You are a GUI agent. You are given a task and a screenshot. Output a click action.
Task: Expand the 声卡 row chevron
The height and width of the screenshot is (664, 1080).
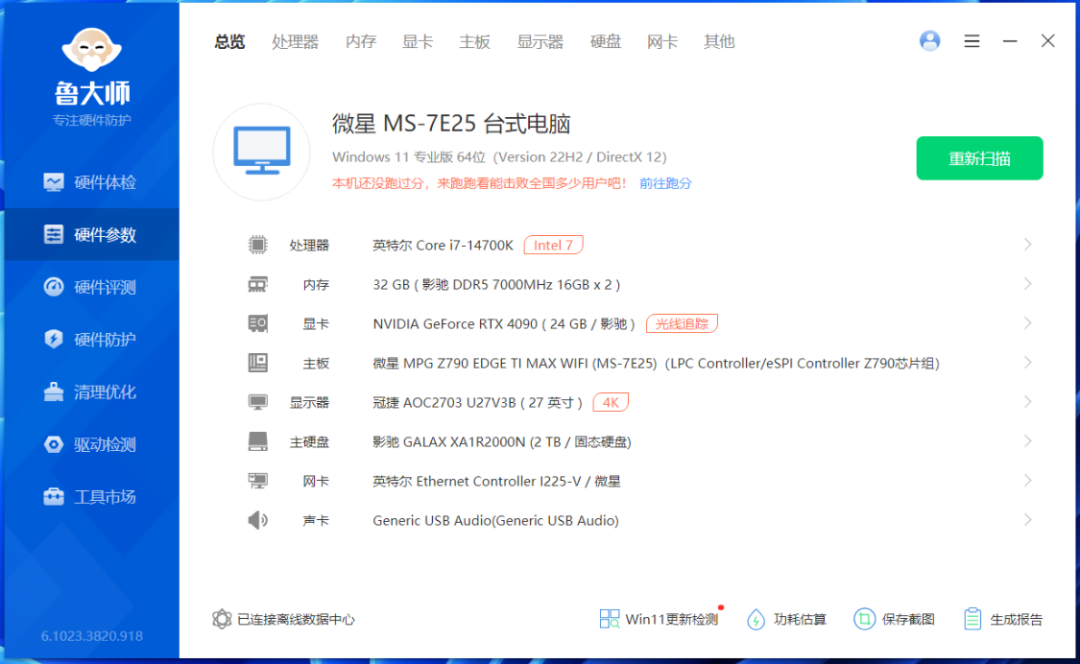[x=1028, y=519]
